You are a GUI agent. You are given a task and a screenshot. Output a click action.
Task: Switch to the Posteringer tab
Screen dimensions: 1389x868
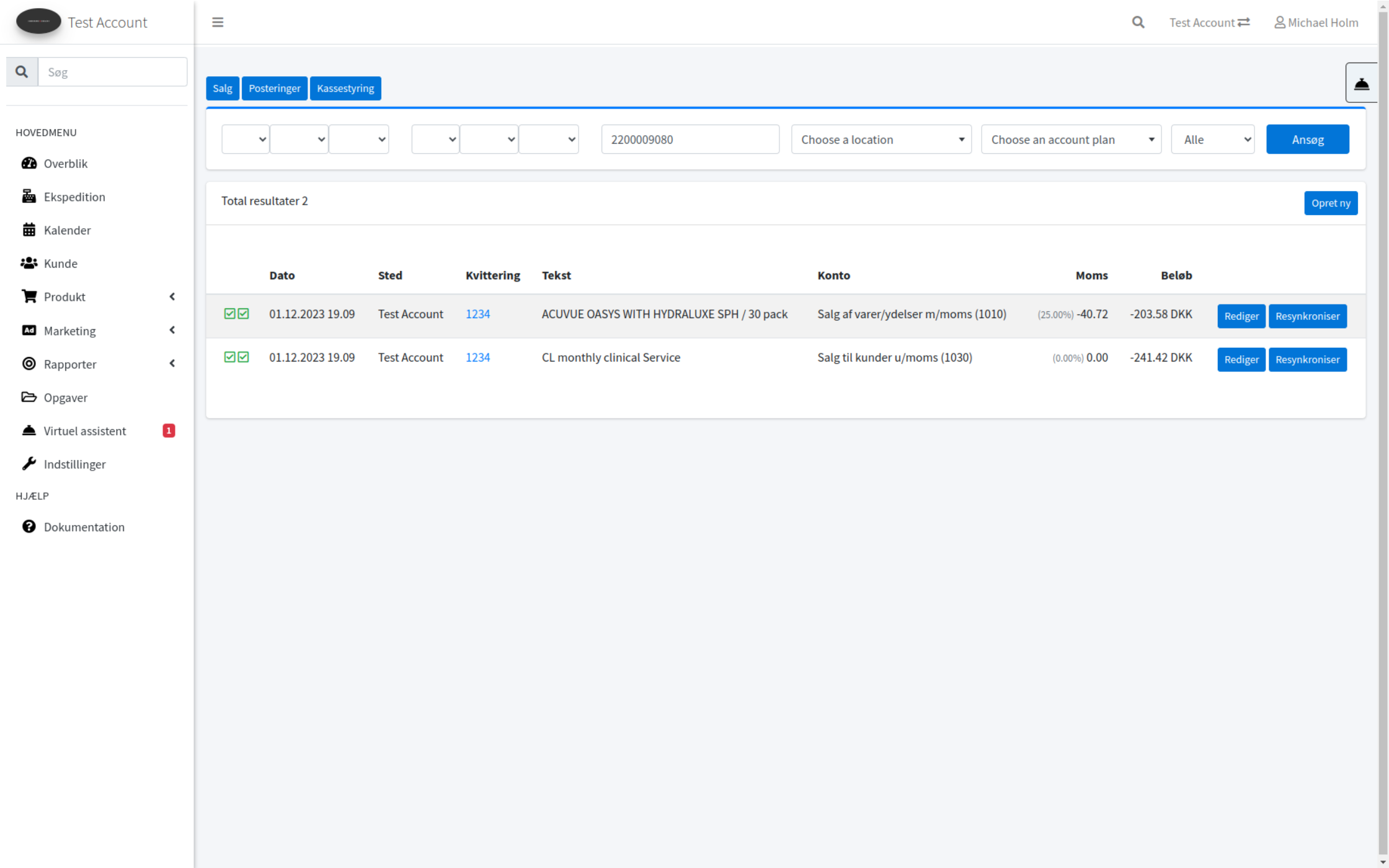coord(274,88)
